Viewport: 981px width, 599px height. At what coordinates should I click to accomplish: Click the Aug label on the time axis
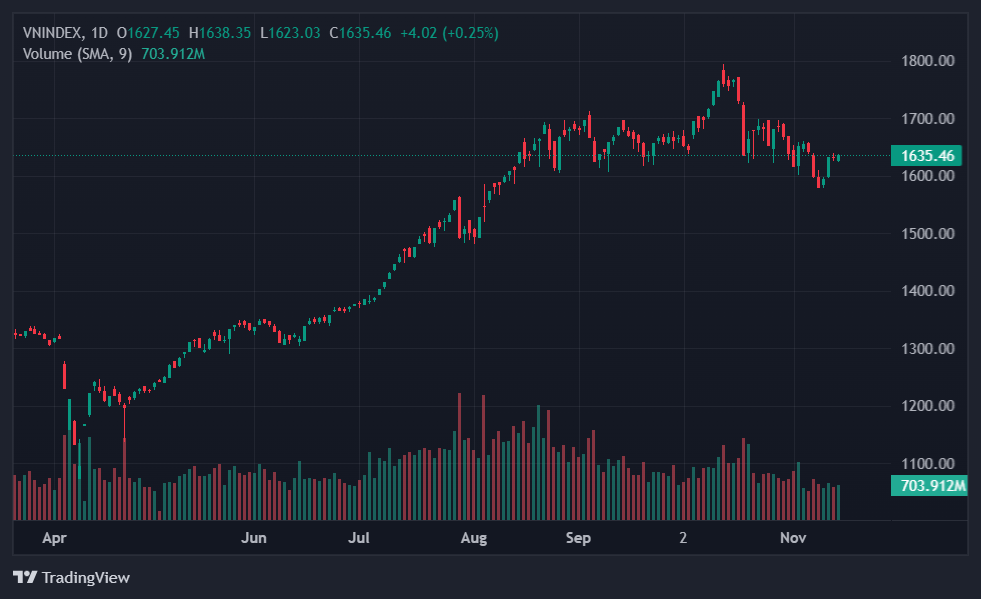click(x=474, y=538)
